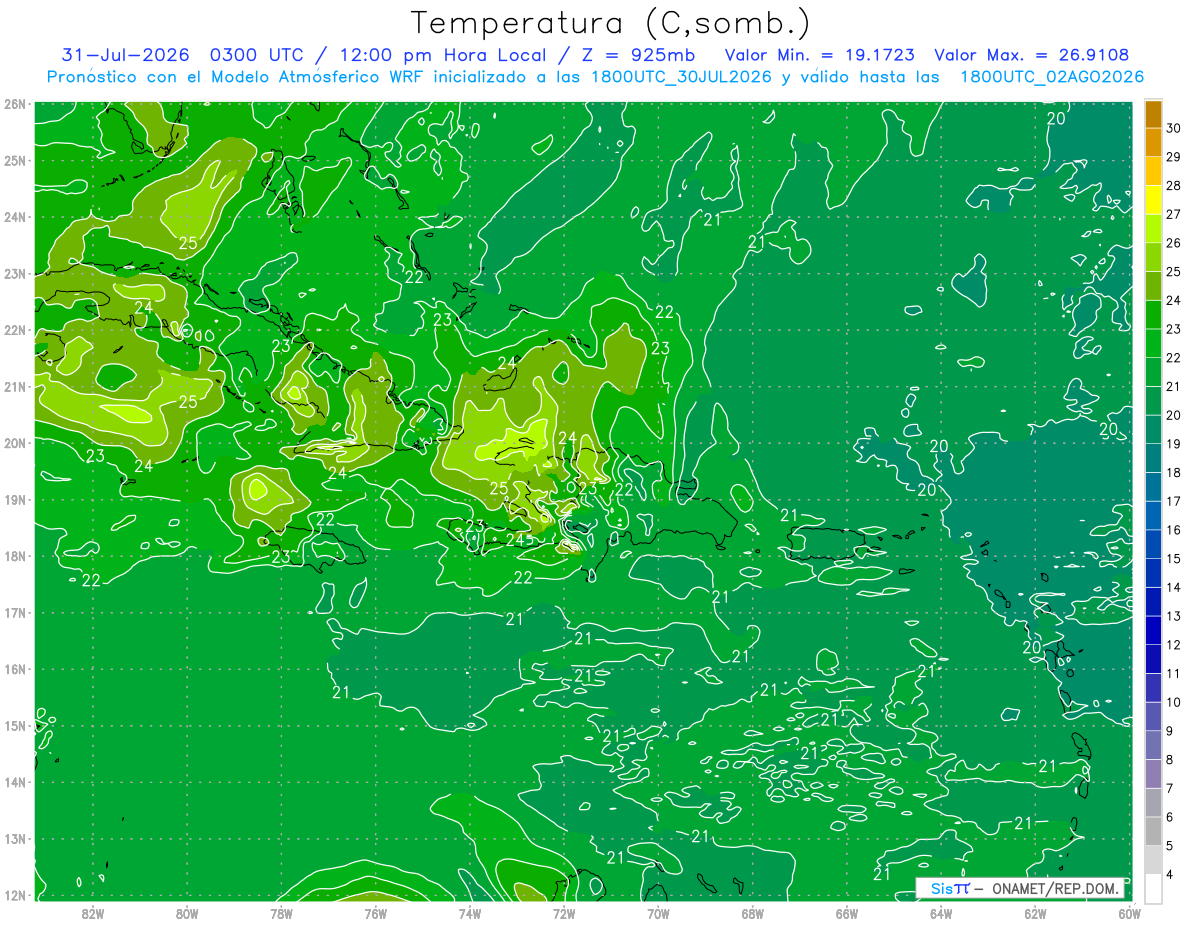
Task: Click the '23N' latitude axis label
Action: click(x=15, y=273)
